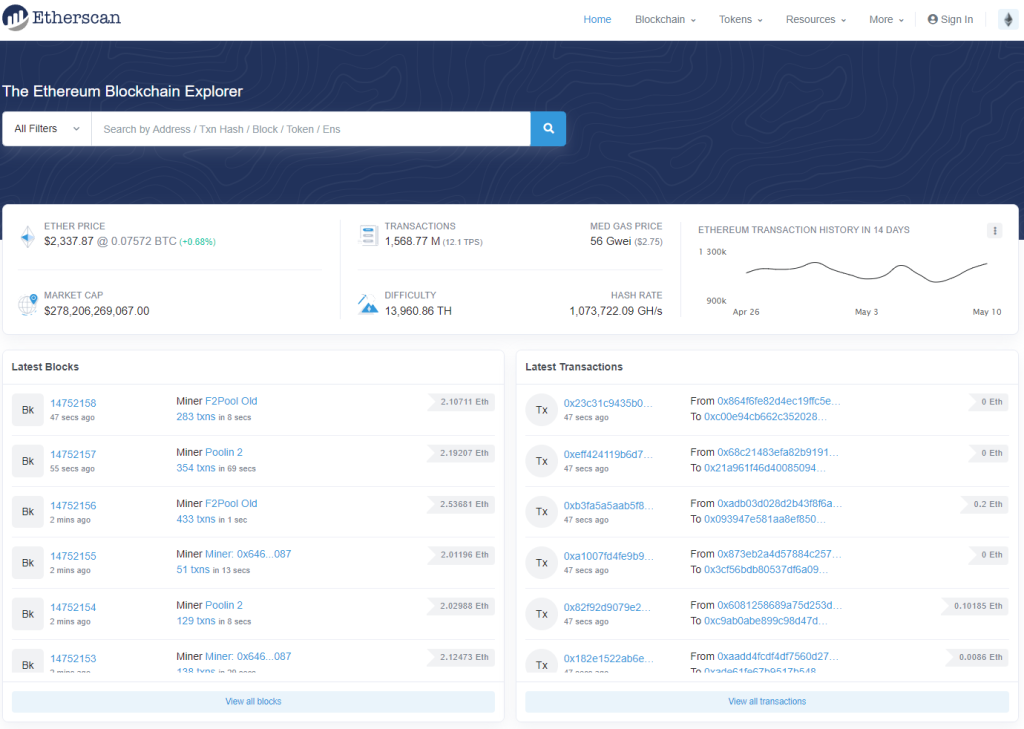
Task: Click the 1,568.77 M transactions value
Action: click(412, 242)
